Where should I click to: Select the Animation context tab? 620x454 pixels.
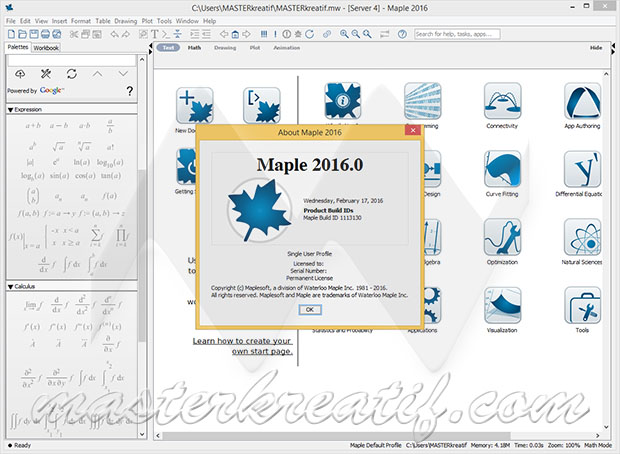point(287,47)
